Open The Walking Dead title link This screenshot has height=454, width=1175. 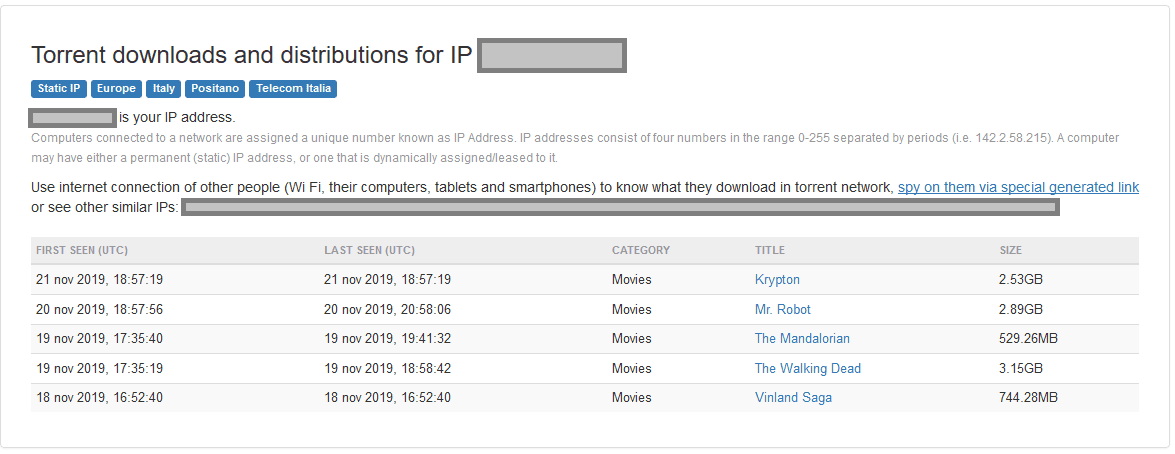tap(807, 368)
